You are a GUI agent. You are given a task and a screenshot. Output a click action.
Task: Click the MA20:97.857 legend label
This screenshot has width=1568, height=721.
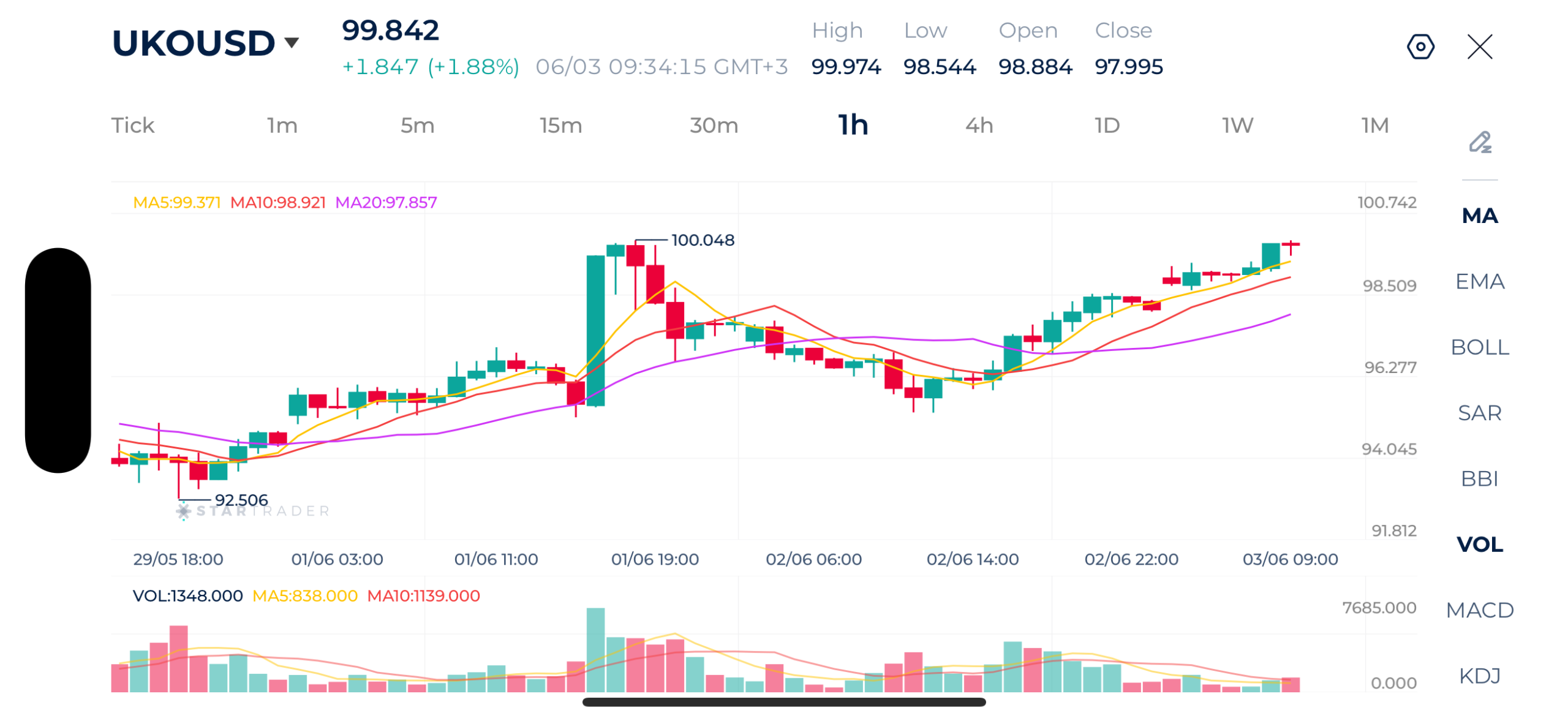[x=386, y=202]
